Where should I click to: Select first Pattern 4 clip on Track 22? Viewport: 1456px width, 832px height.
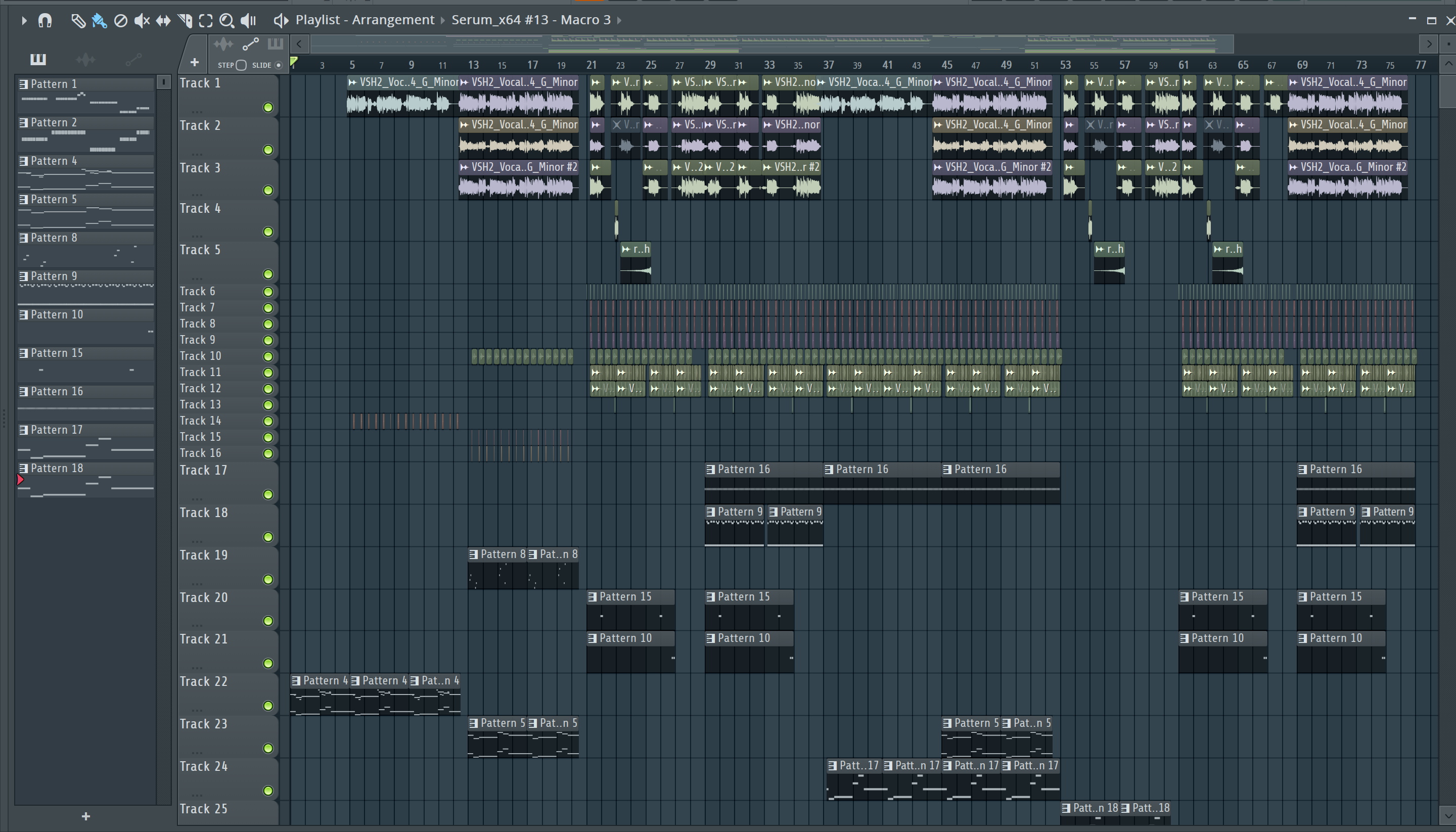pyautogui.click(x=320, y=695)
